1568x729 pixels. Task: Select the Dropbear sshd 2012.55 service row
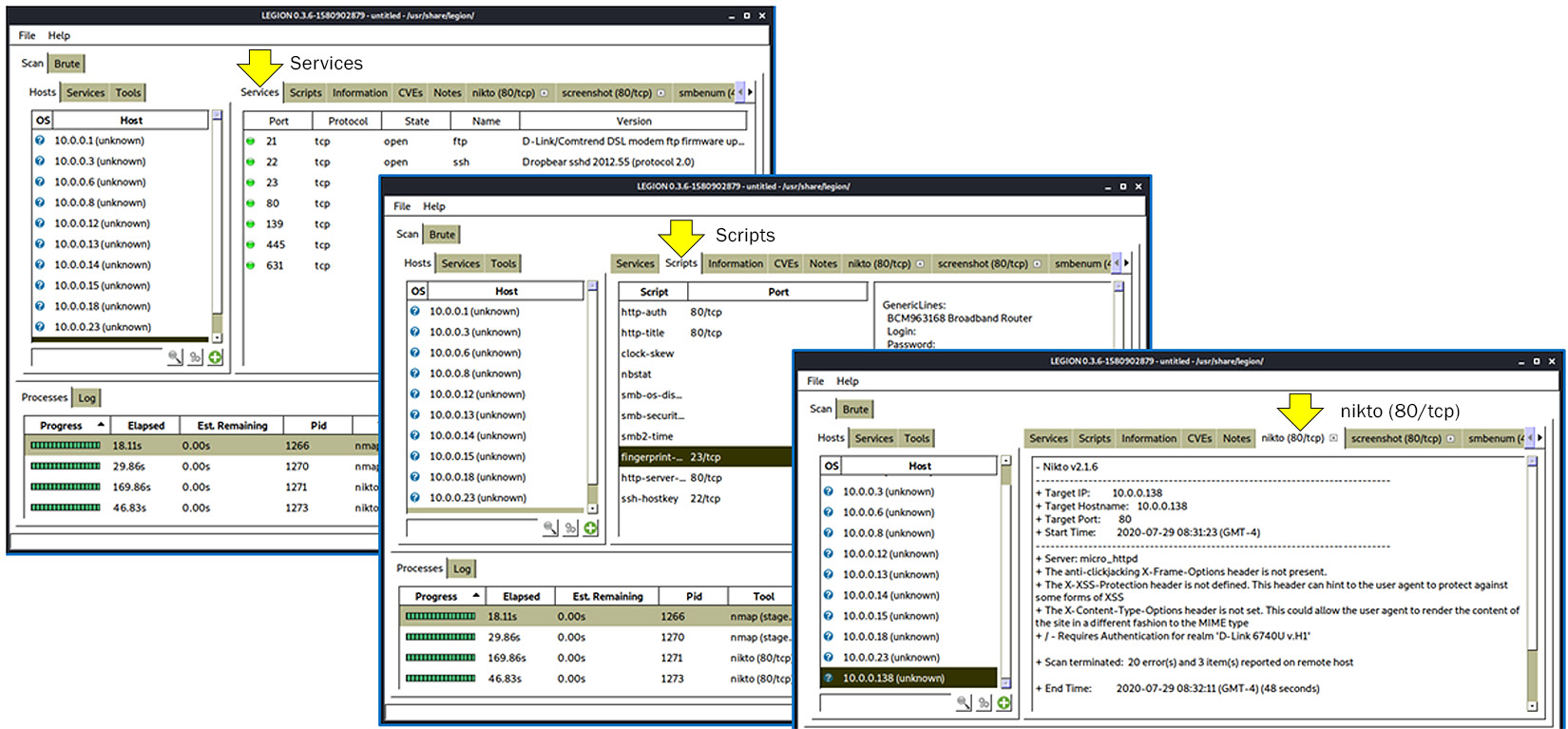[x=495, y=162]
